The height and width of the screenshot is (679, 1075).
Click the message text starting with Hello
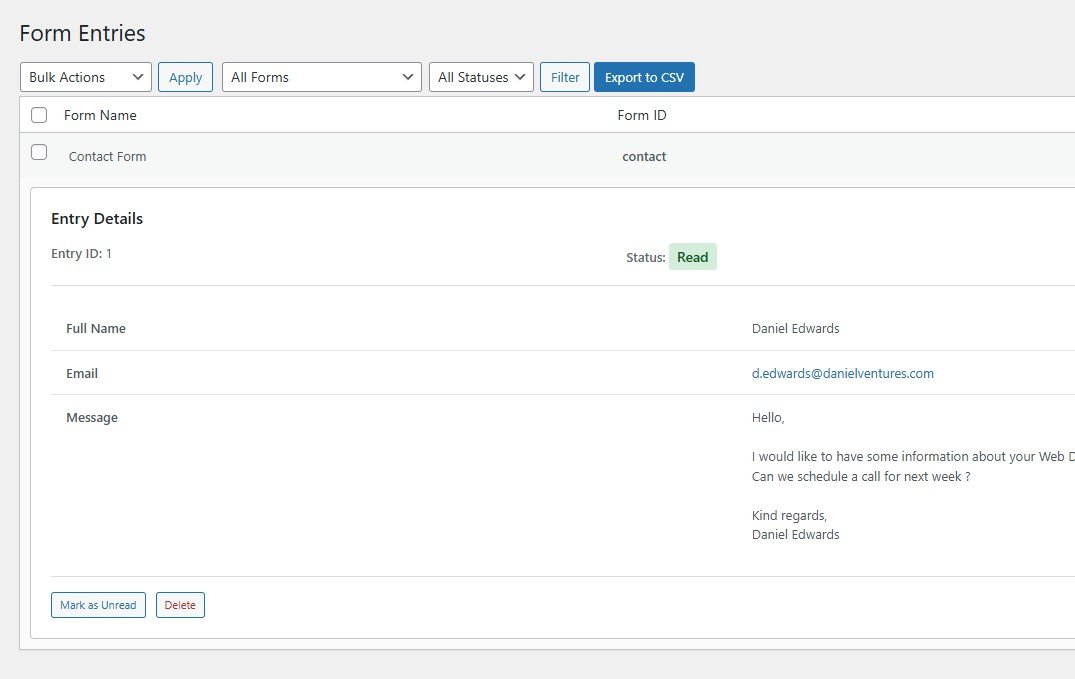(x=768, y=418)
